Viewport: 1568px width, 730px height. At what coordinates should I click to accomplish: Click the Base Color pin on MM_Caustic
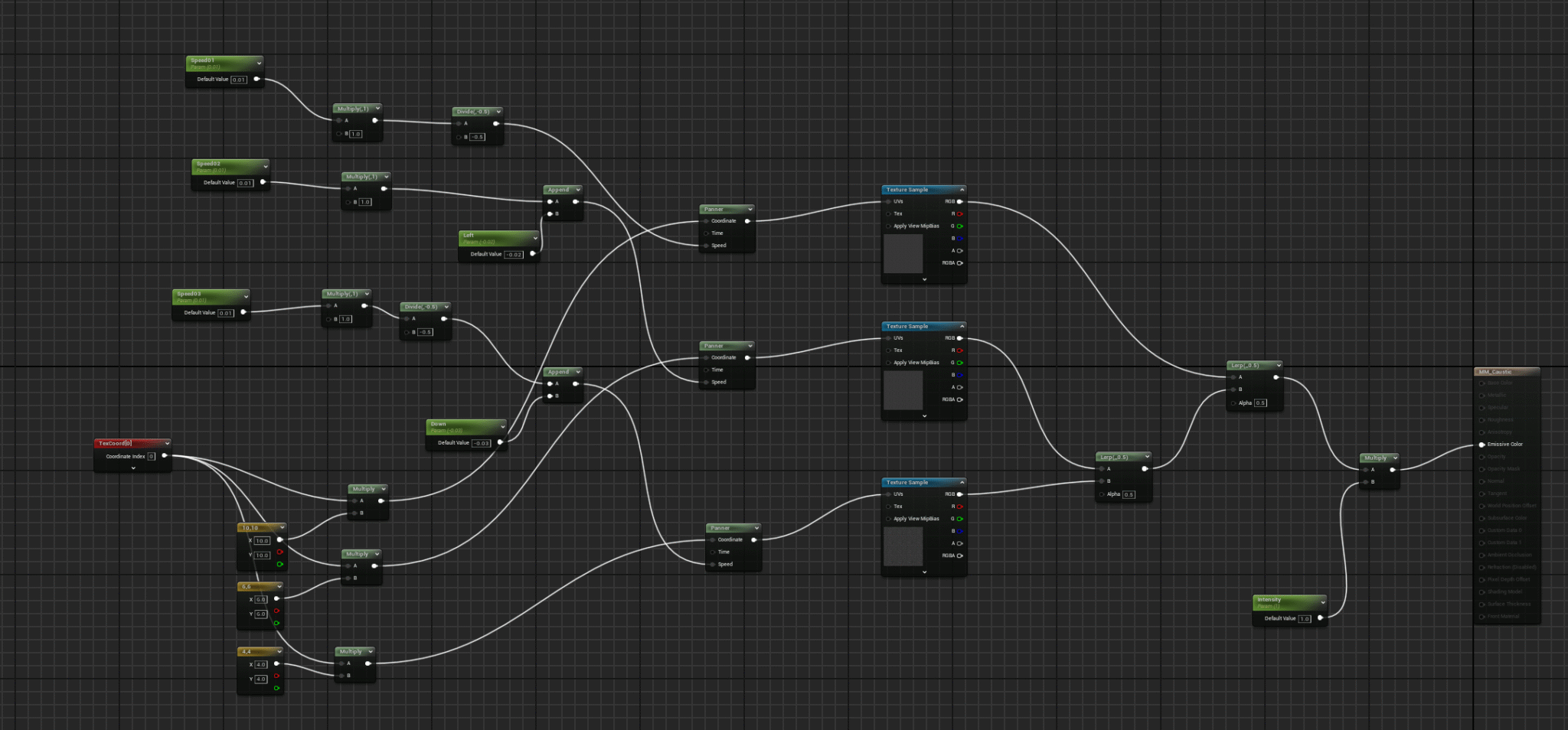[1482, 383]
